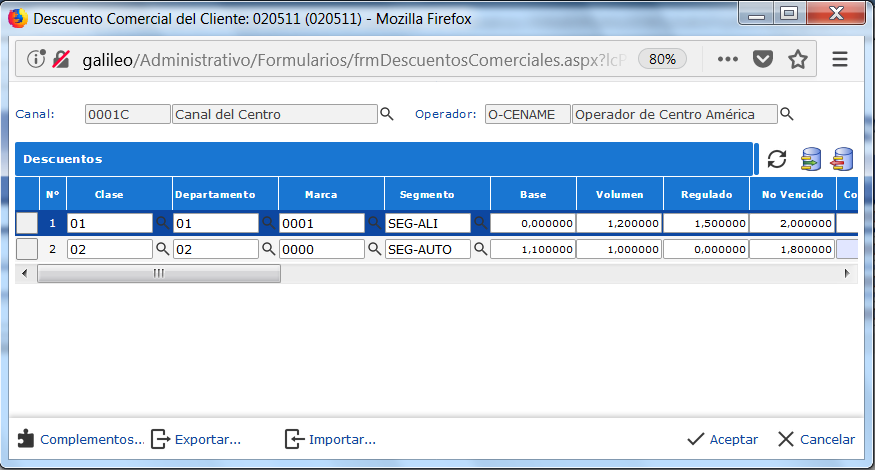Open the Firefox hamburger menu

coord(840,59)
